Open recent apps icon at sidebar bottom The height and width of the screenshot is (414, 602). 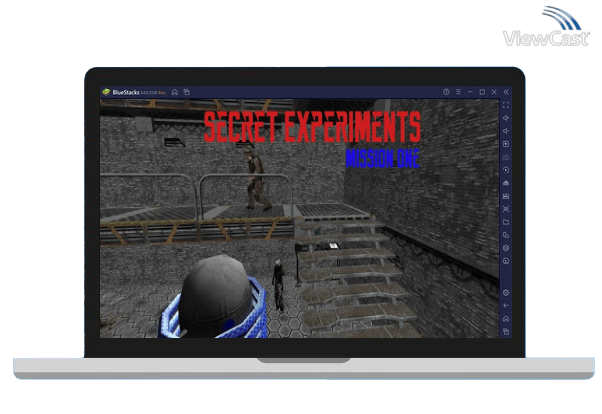tap(506, 331)
